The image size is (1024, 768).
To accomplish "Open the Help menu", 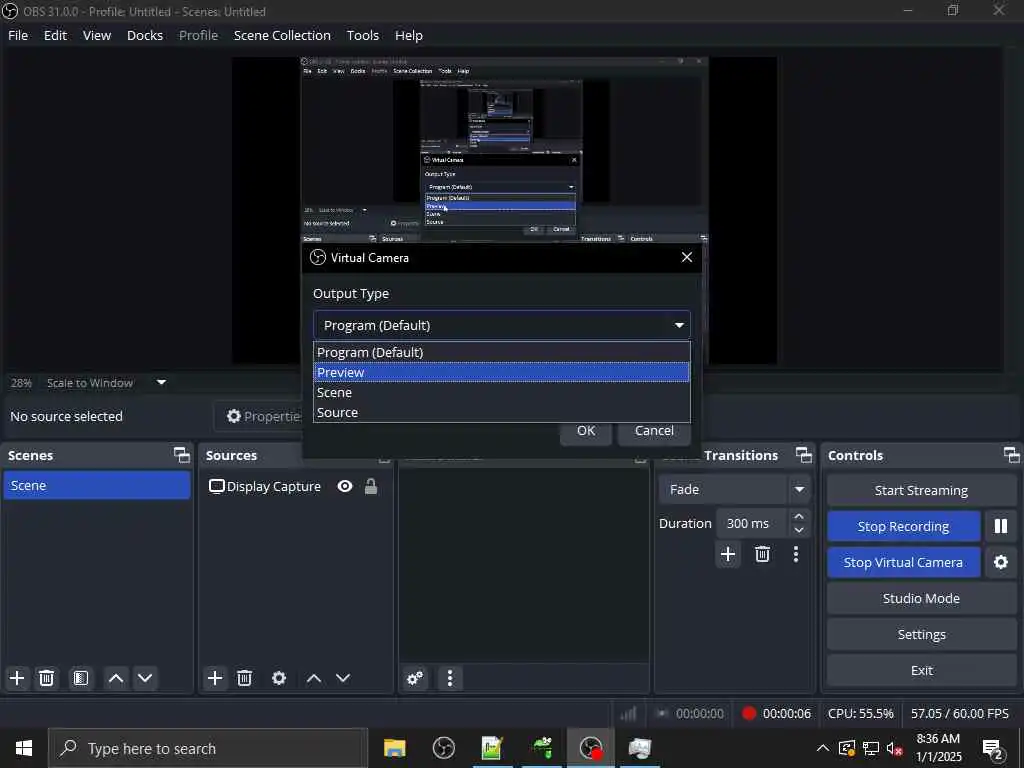I will 409,35.
